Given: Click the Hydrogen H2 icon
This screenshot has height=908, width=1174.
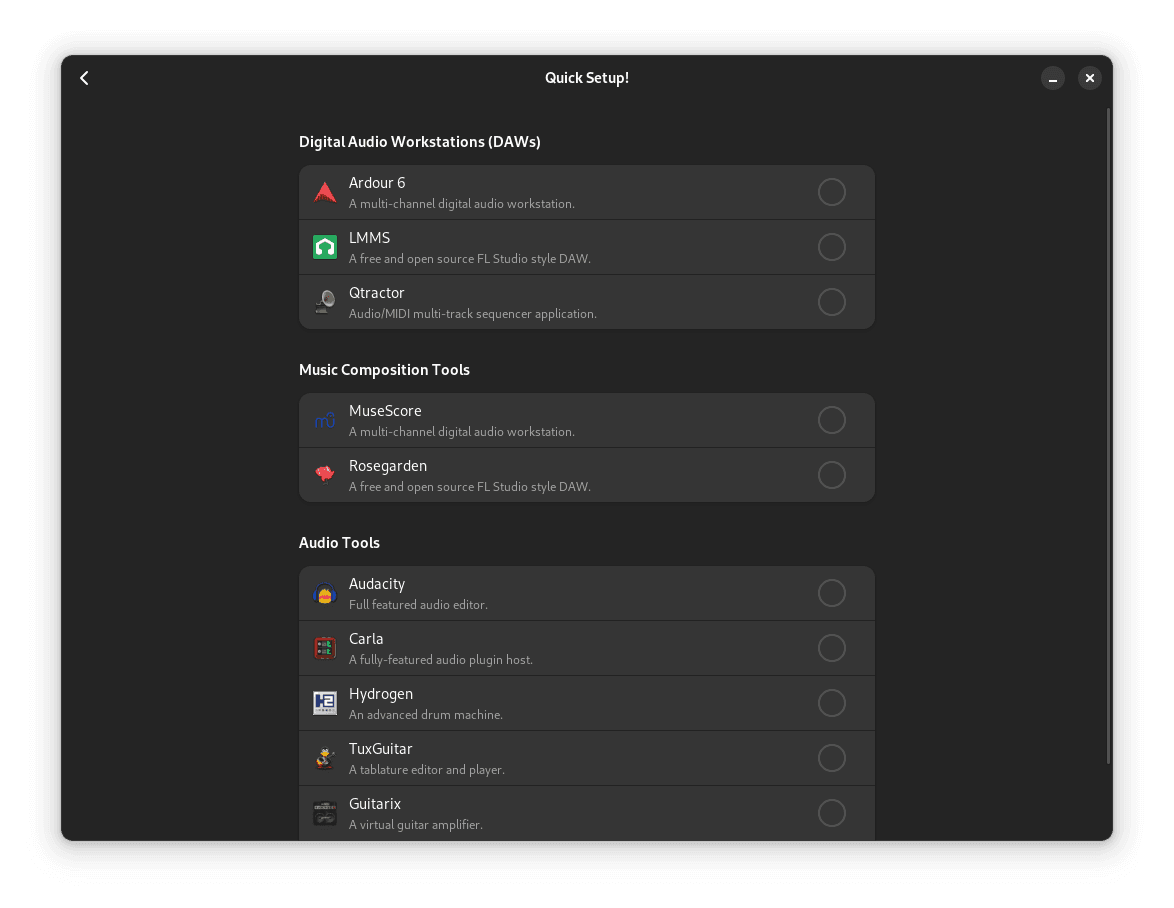Looking at the screenshot, I should pos(325,703).
